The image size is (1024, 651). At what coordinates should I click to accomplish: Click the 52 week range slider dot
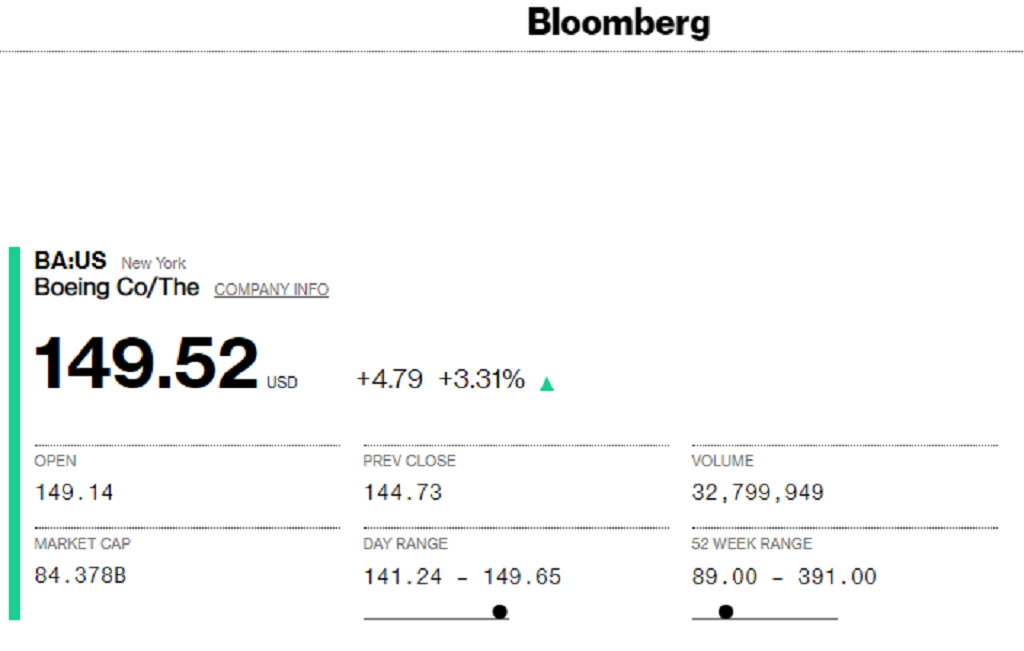coord(726,612)
